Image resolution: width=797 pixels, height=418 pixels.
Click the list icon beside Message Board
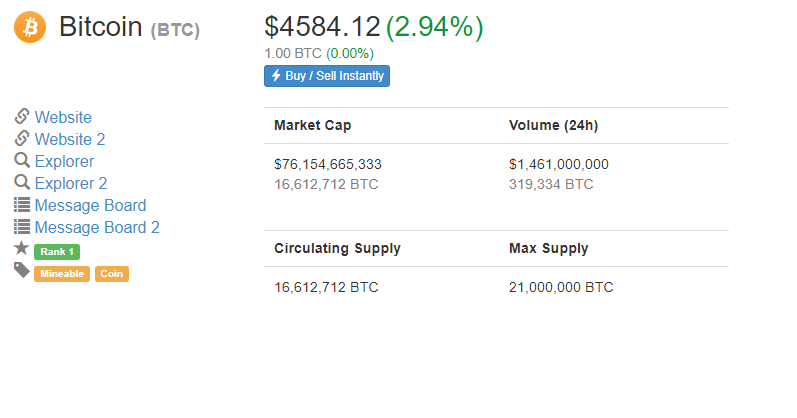22,204
